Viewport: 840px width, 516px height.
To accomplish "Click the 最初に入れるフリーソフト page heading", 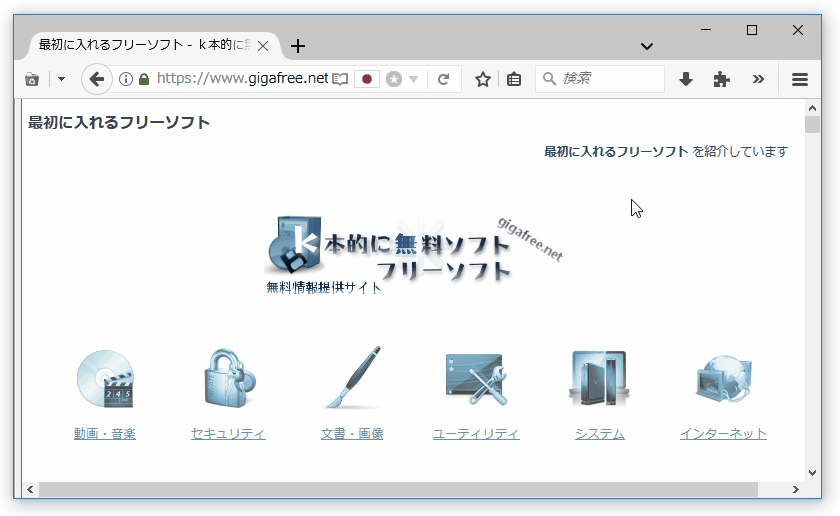I will 119,123.
